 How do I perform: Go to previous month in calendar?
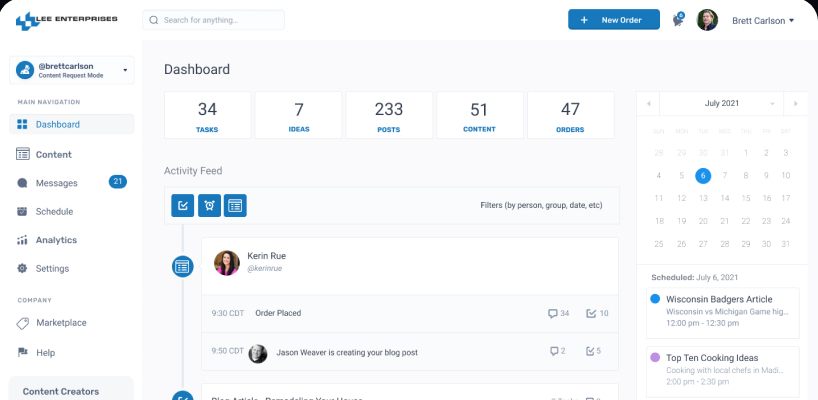pos(648,104)
